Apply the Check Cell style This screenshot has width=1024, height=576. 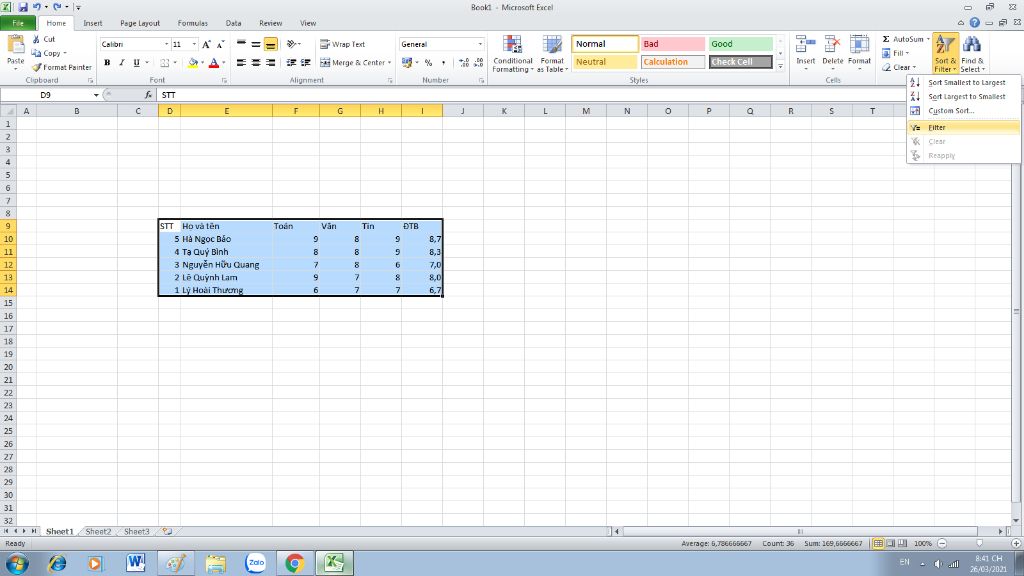click(x=741, y=62)
